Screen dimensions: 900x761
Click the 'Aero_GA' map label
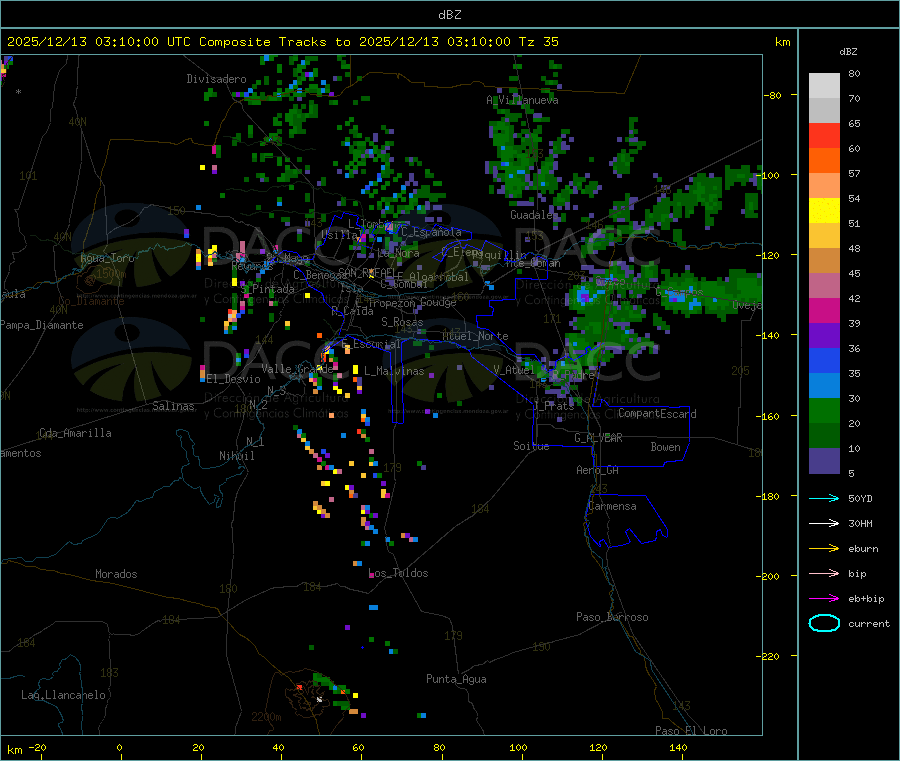click(597, 470)
